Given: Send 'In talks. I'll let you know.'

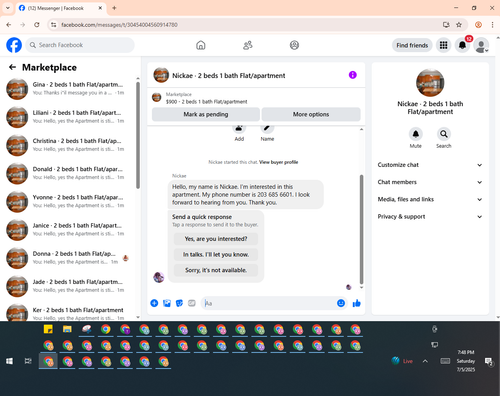Looking at the screenshot, I should pyautogui.click(x=216, y=254).
